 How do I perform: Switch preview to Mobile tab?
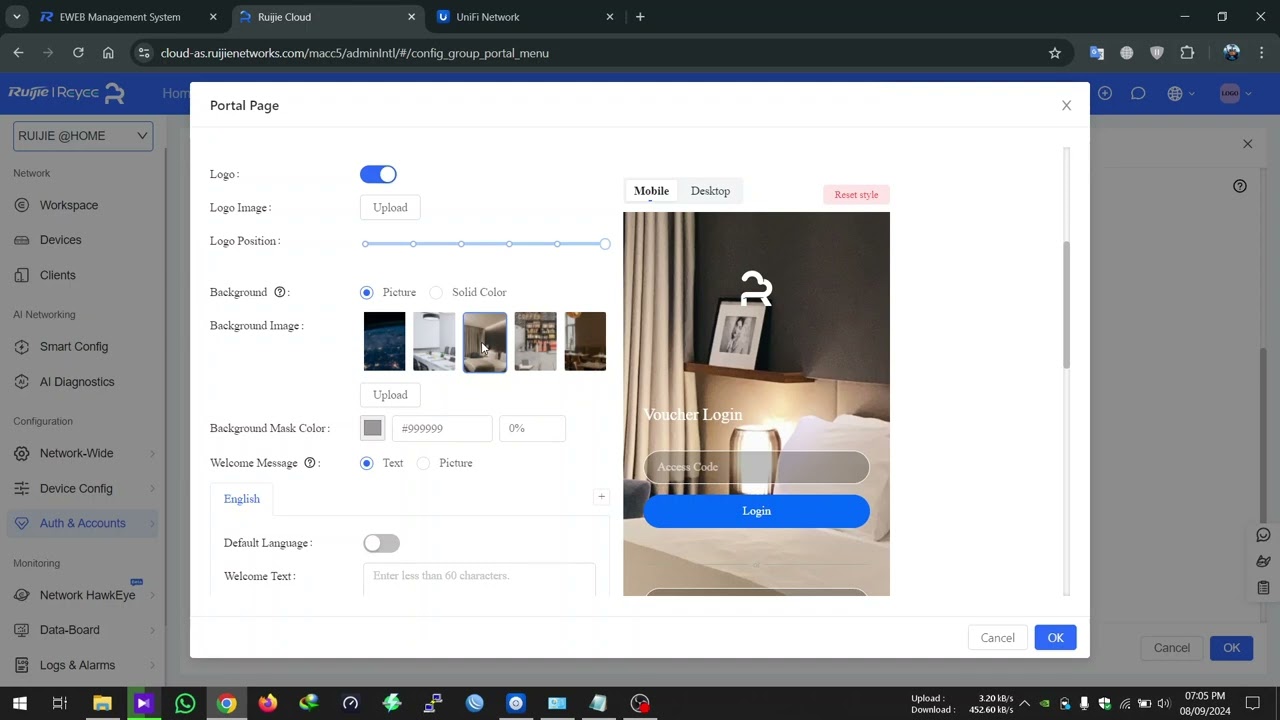pos(651,191)
